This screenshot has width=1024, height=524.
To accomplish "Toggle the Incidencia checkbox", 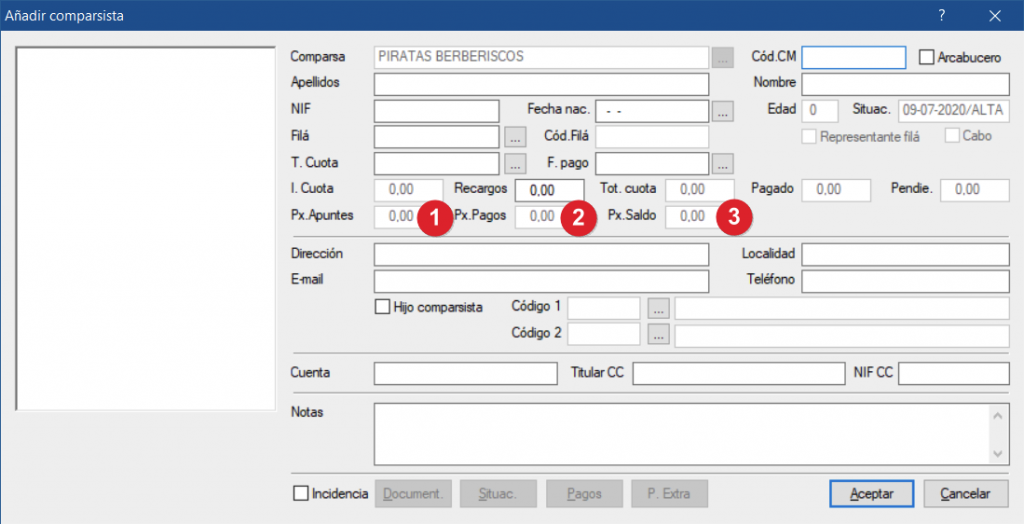I will pyautogui.click(x=301, y=493).
